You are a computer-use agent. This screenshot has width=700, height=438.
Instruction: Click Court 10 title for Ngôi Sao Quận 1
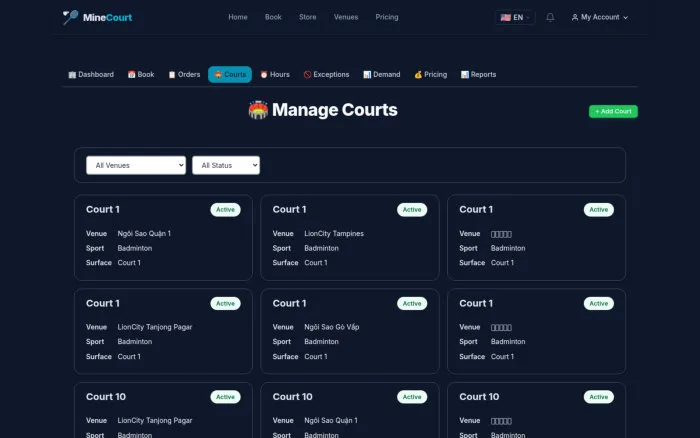pos(292,397)
